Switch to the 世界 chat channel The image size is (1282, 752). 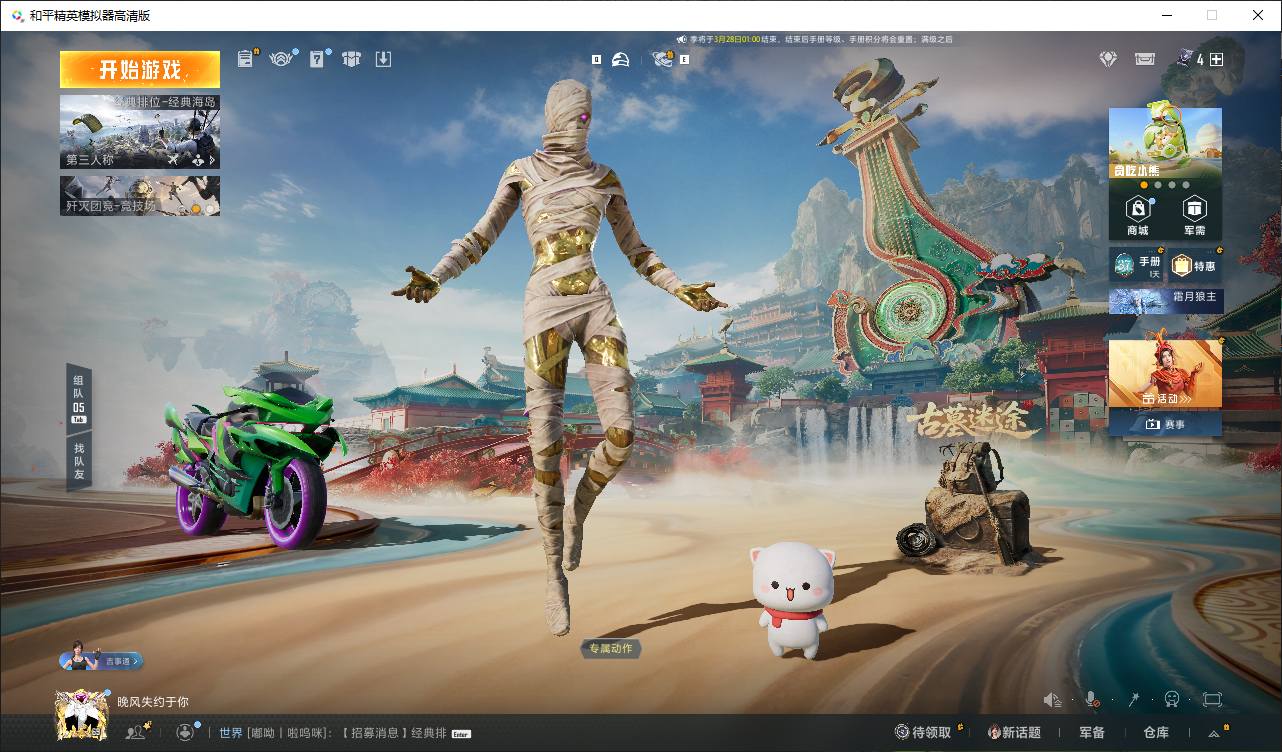pos(231,733)
